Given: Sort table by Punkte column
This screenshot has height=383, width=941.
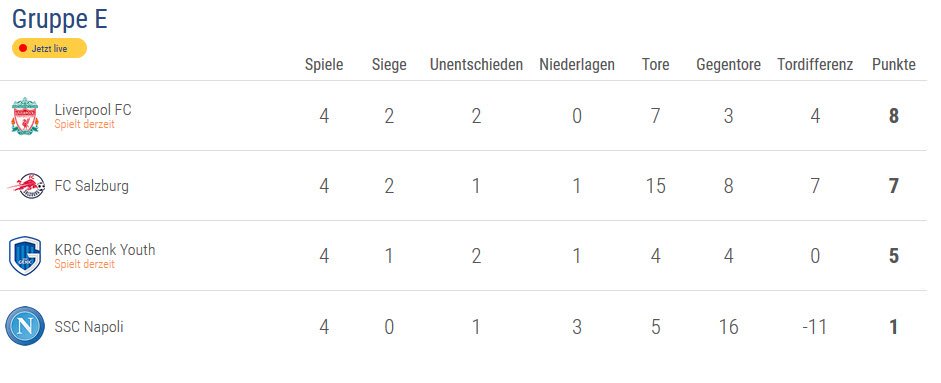Looking at the screenshot, I should (894, 65).
